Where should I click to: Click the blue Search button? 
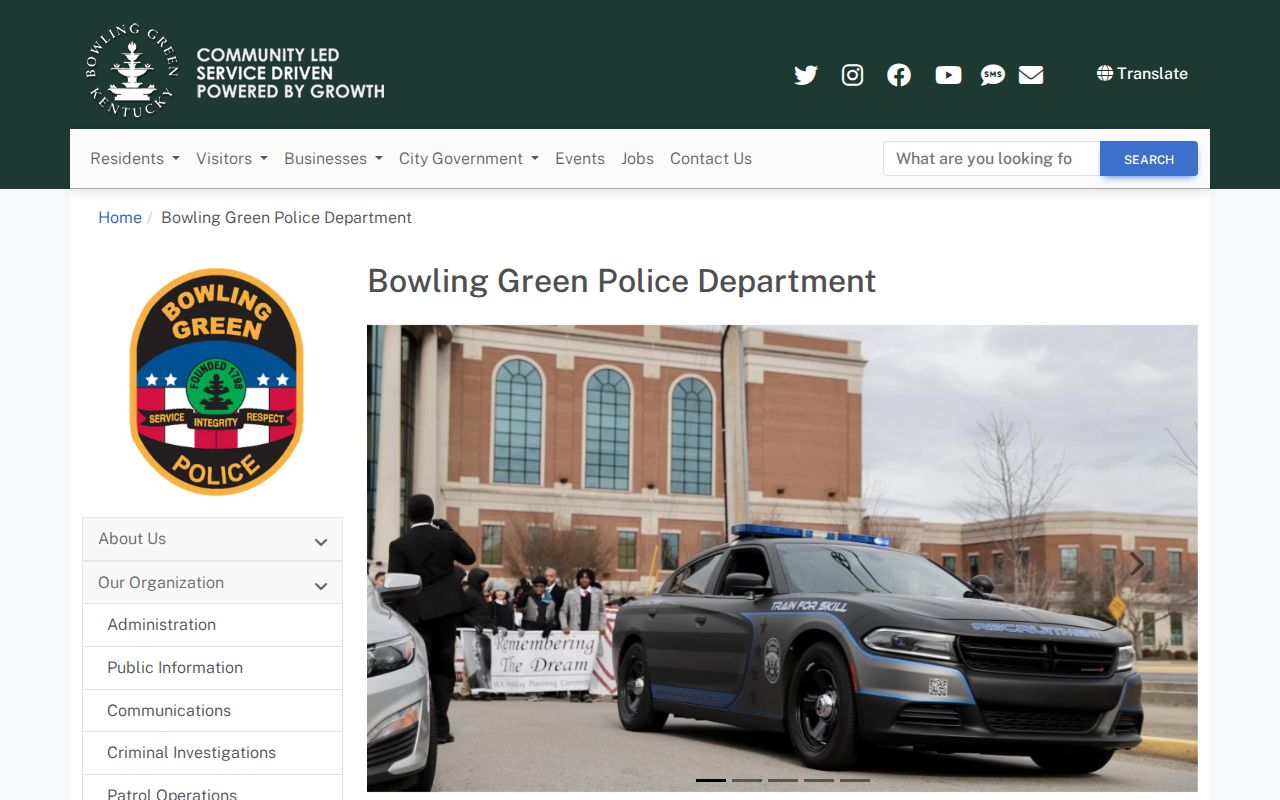[1149, 159]
